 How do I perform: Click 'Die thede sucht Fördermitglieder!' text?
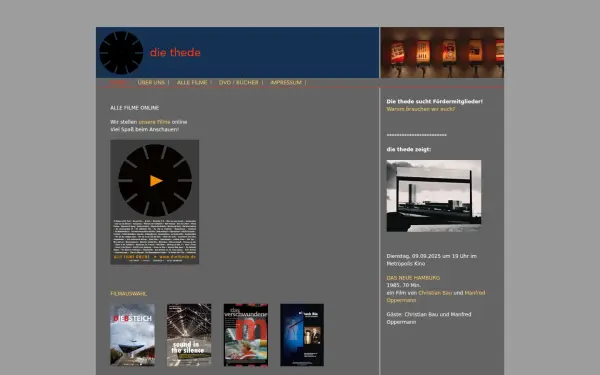click(435, 101)
